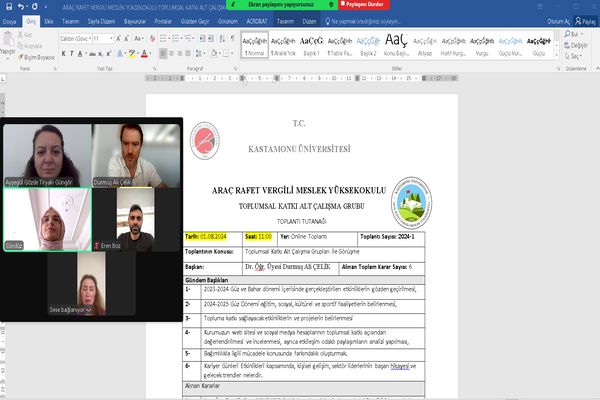Switch to the ACROBAT tab
This screenshot has width=600, height=400.
click(x=257, y=21)
